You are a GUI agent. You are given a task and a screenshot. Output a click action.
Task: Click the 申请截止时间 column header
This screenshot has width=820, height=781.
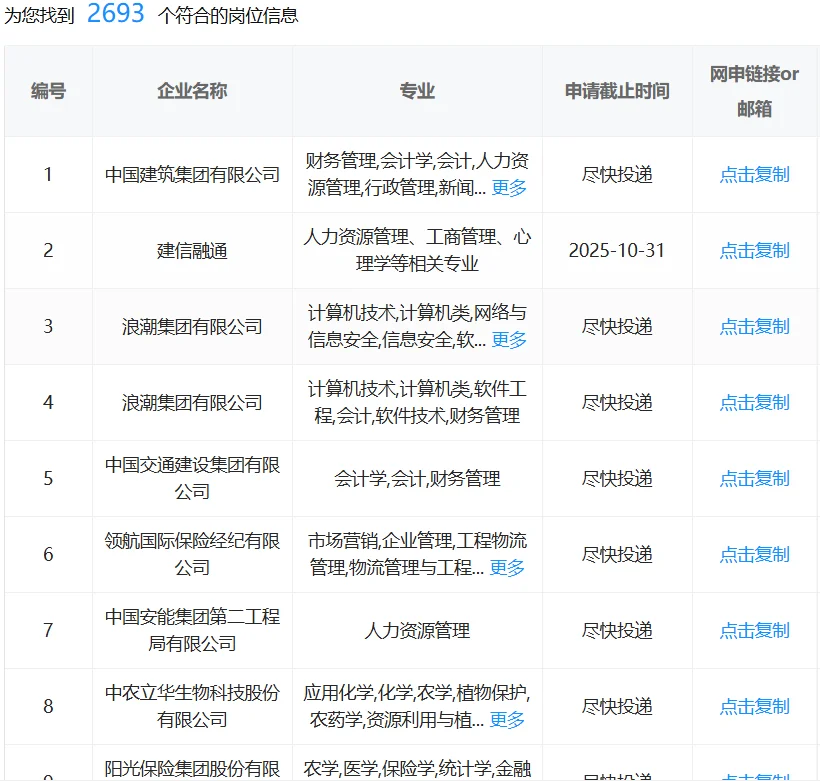click(x=617, y=91)
